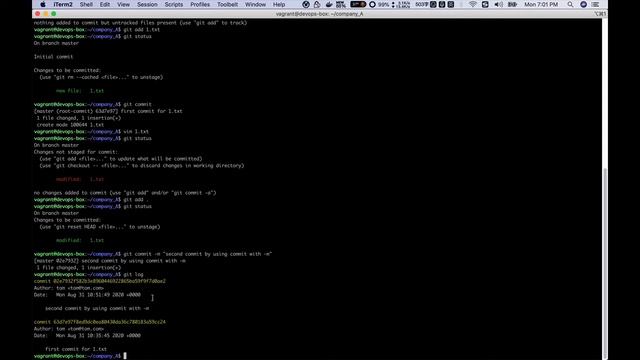
Task: Click the 'git add 1.txt' command
Action: click(x=142, y=29)
